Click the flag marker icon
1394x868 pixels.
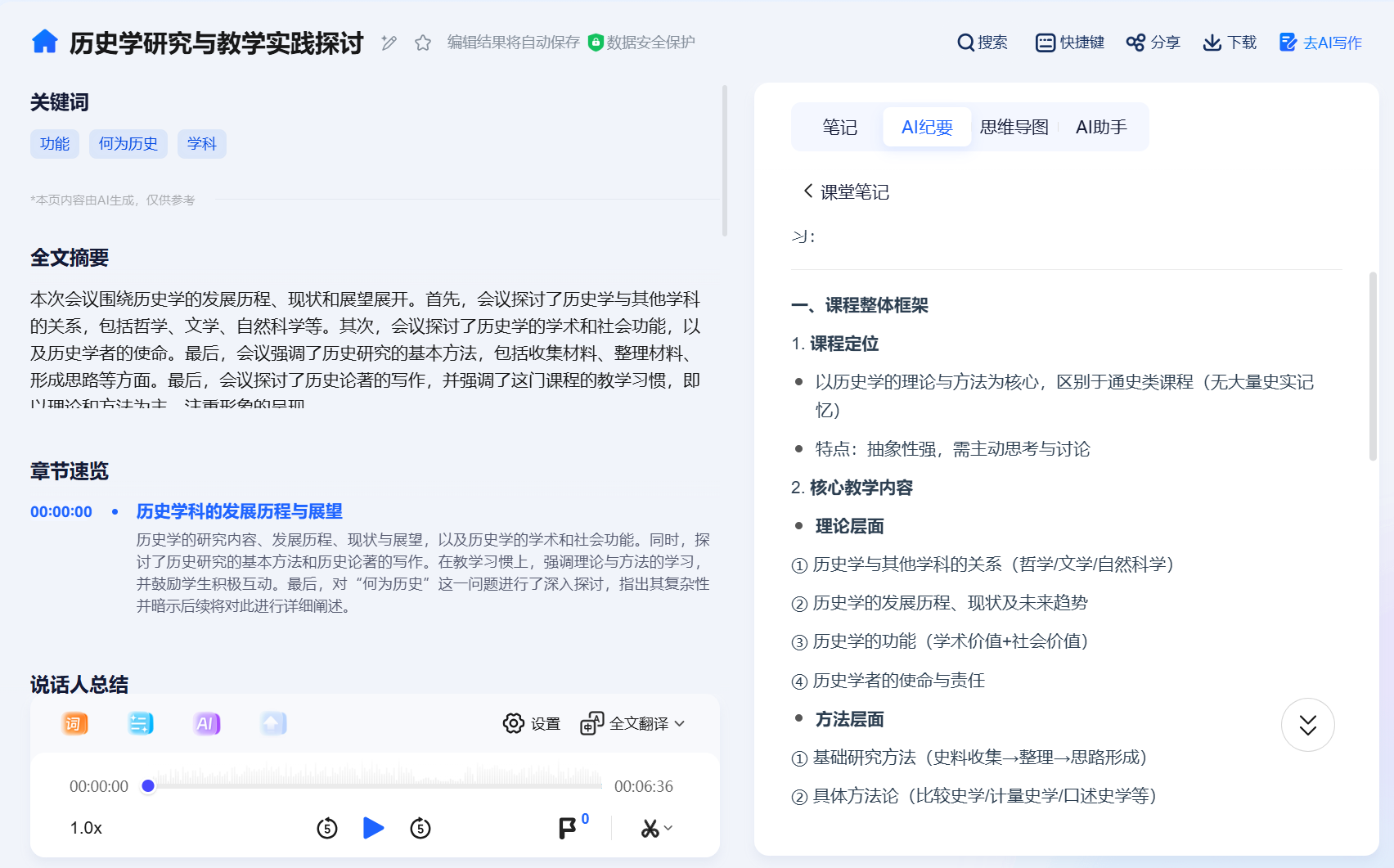coord(567,828)
